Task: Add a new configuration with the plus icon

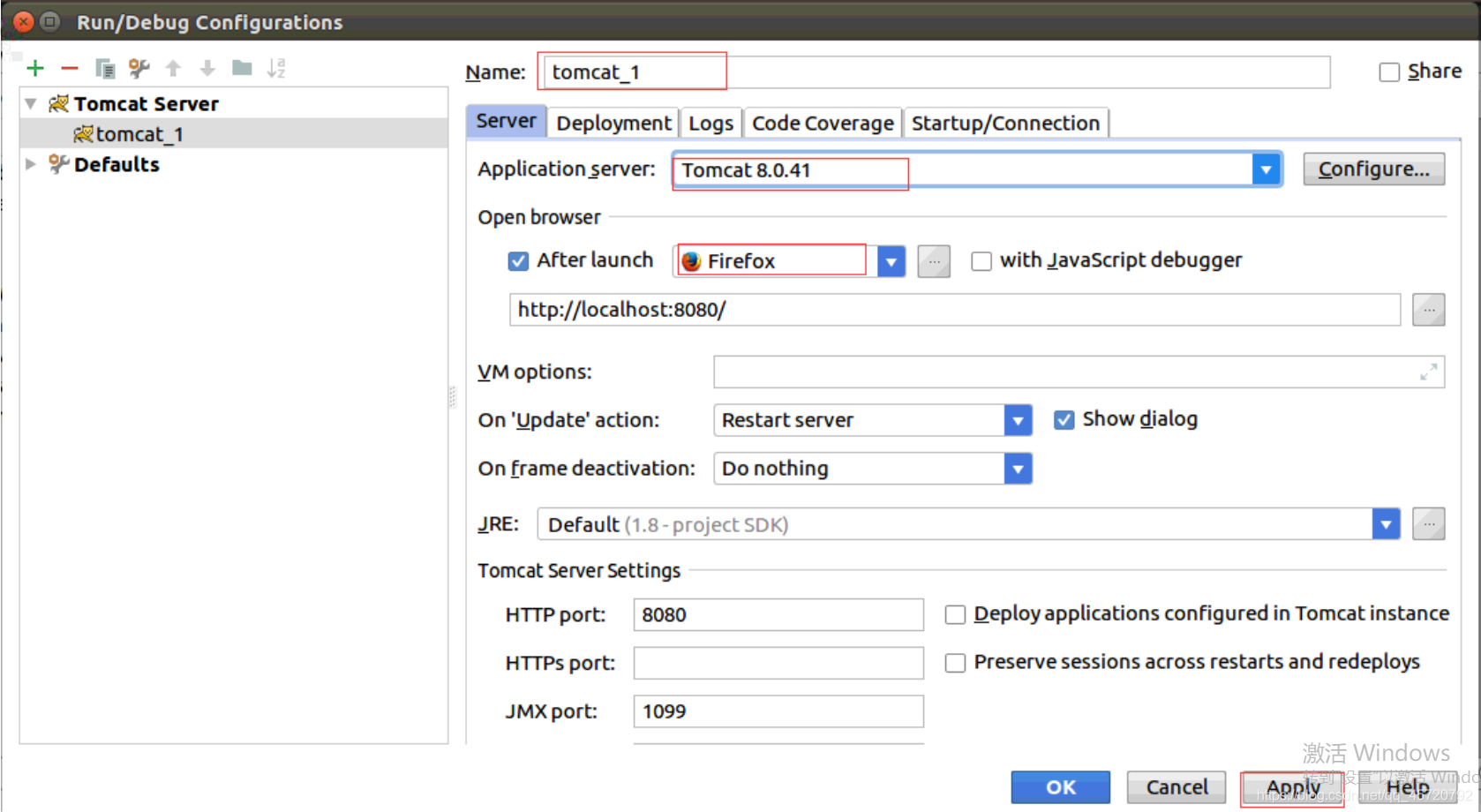Action: click(35, 68)
